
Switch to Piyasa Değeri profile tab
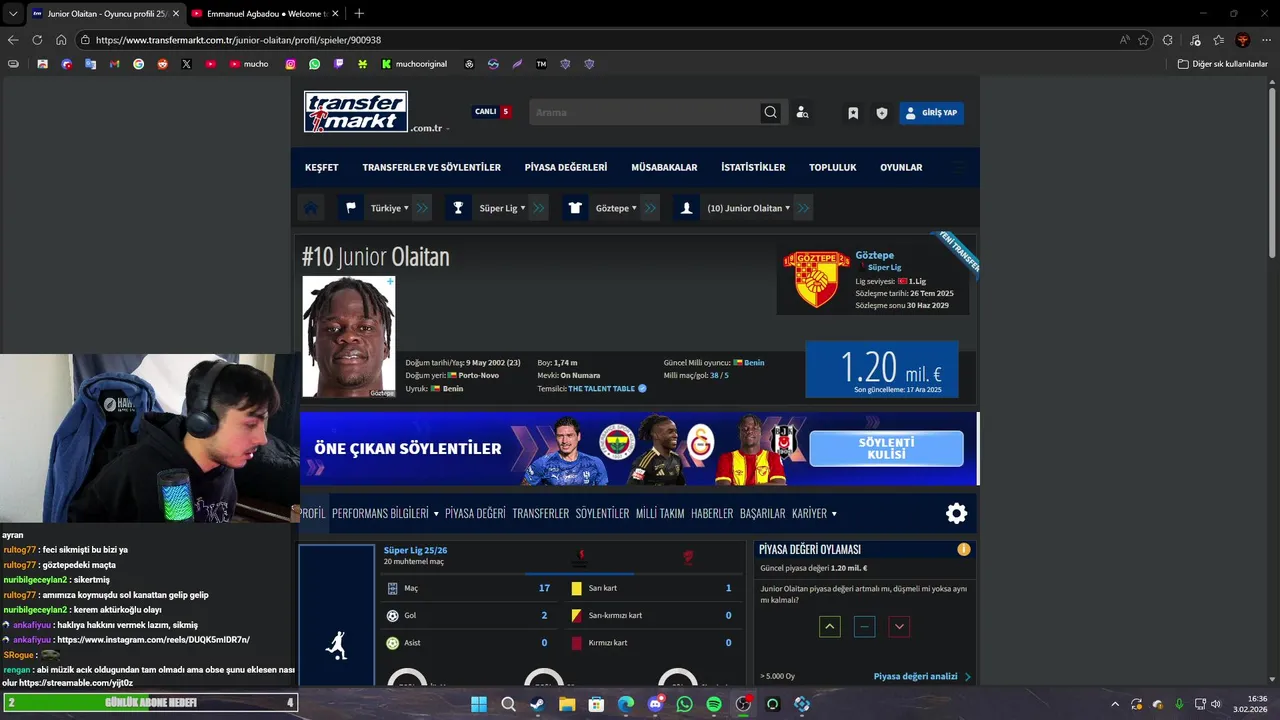point(475,513)
